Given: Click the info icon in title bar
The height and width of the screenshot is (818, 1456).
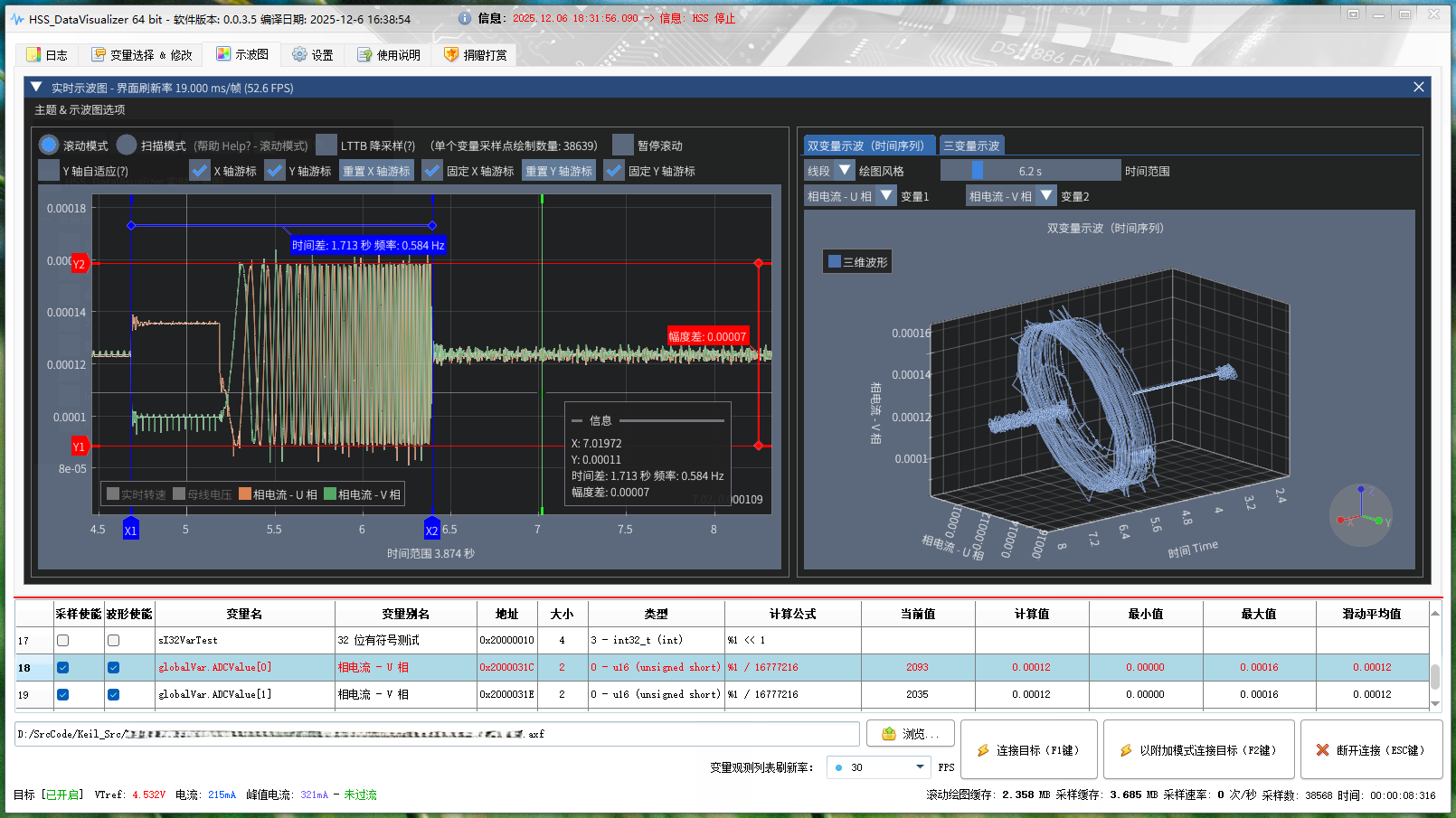Looking at the screenshot, I should [x=465, y=18].
